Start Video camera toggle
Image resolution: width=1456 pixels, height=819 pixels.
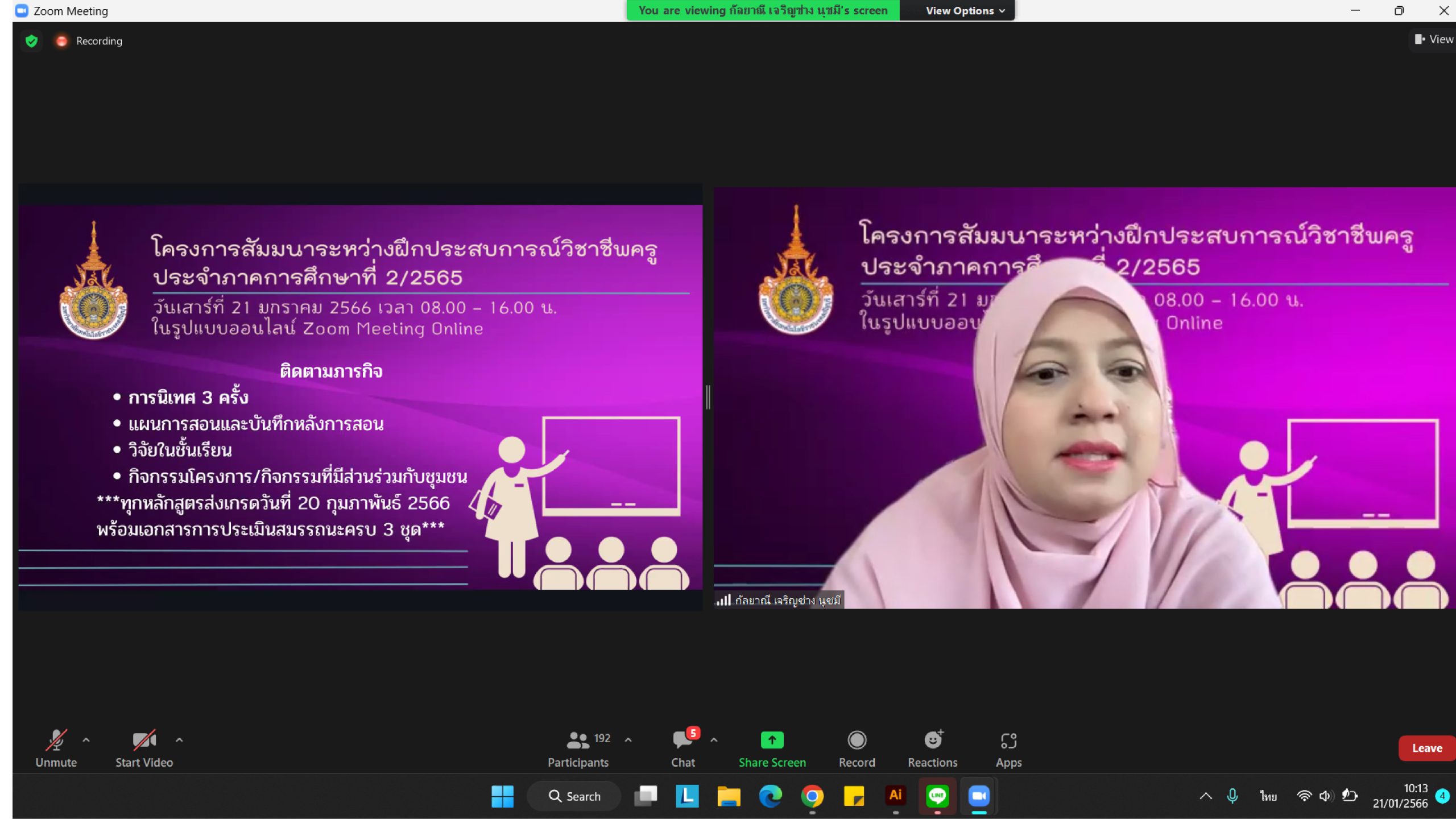tap(144, 748)
